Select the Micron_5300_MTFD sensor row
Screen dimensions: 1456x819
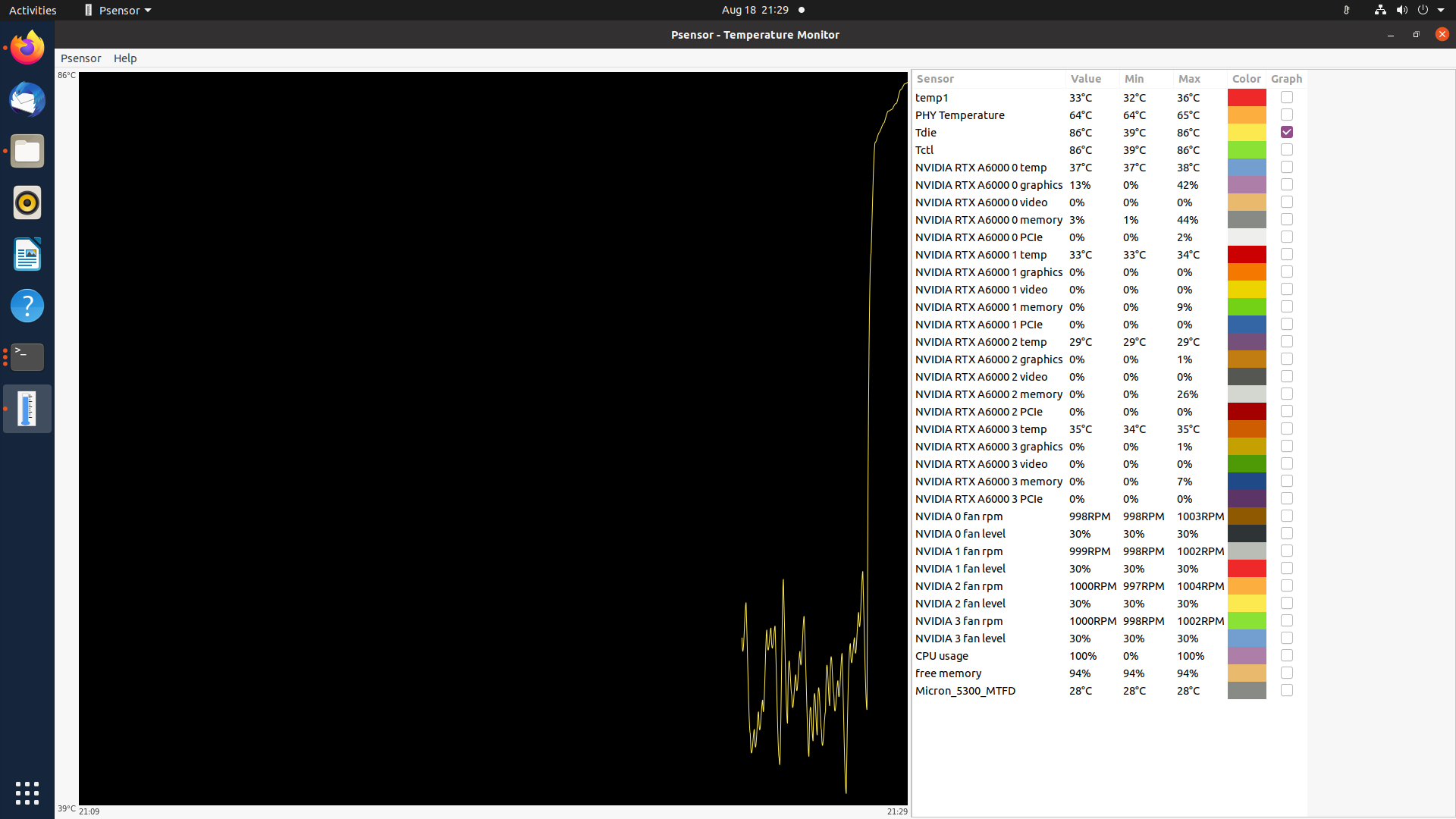pos(1109,690)
